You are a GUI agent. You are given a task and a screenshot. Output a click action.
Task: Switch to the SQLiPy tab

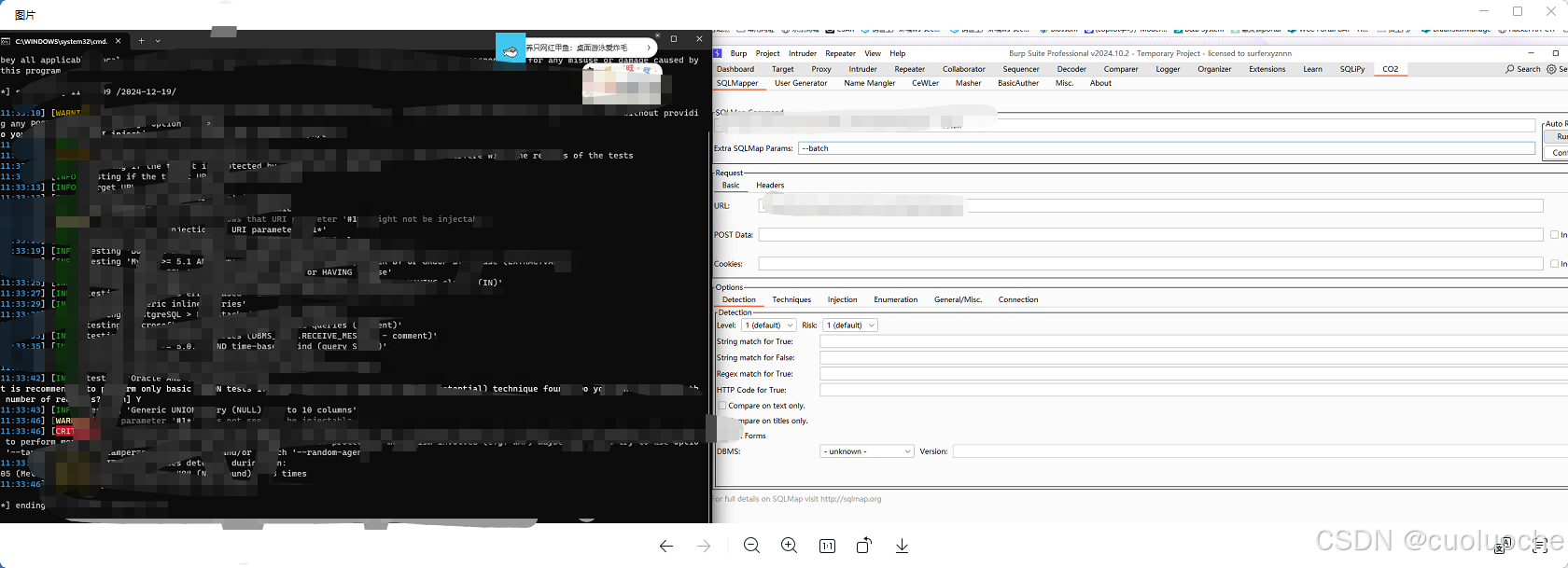tap(1352, 69)
